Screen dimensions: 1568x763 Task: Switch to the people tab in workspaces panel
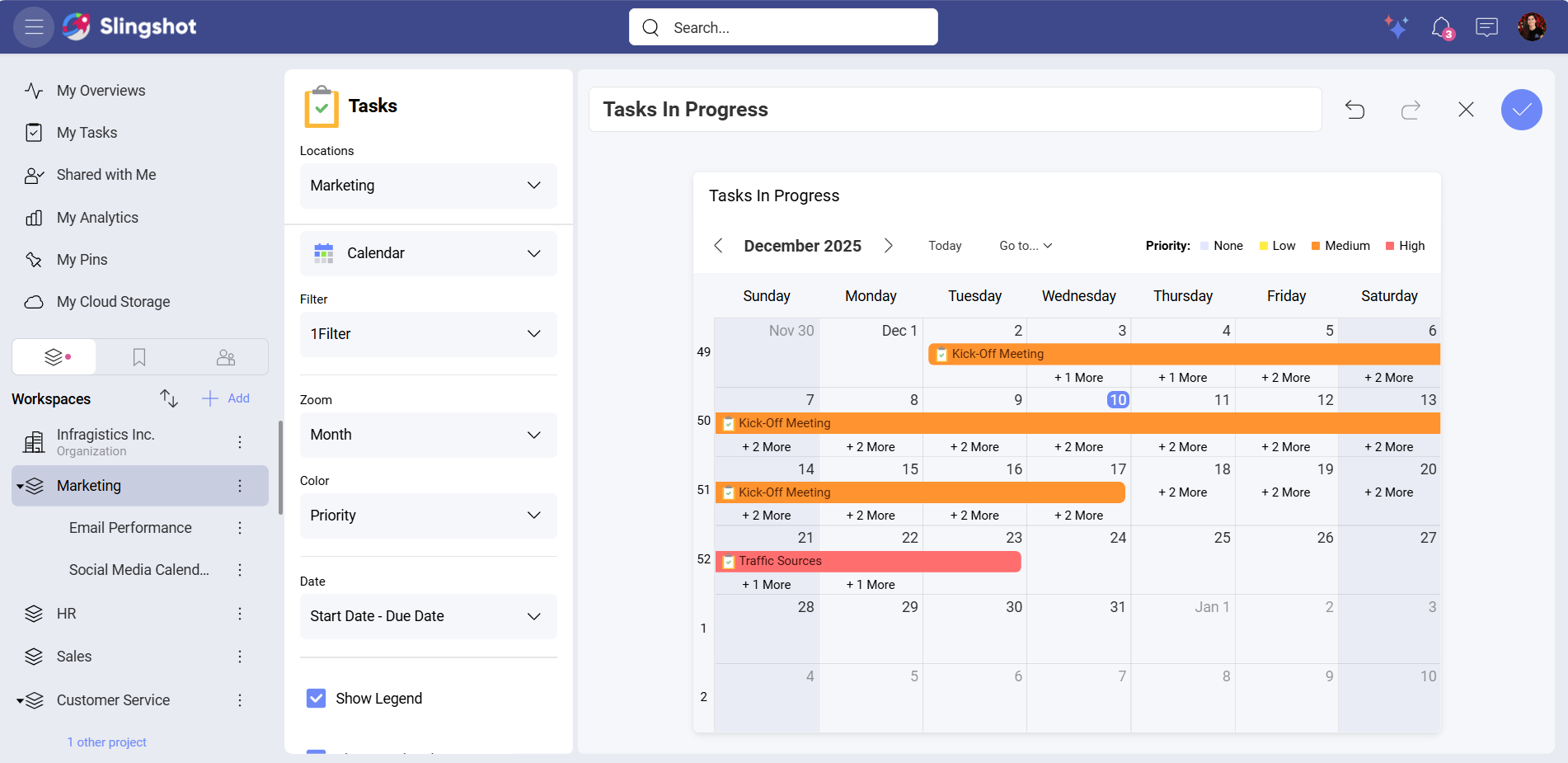[x=225, y=356]
